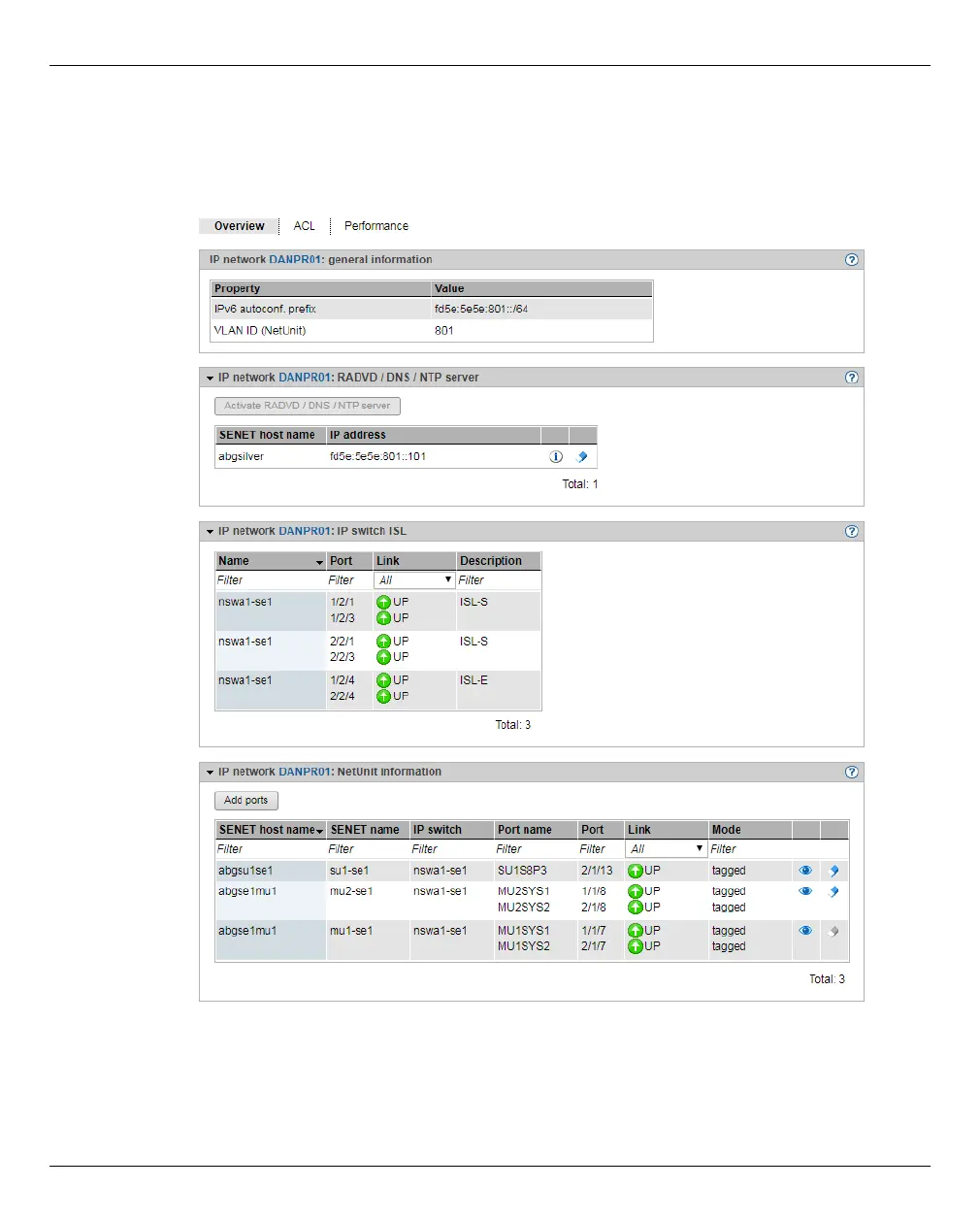Click UP status icon for port 2/2/3
The height and width of the screenshot is (1221, 980).
click(x=384, y=657)
